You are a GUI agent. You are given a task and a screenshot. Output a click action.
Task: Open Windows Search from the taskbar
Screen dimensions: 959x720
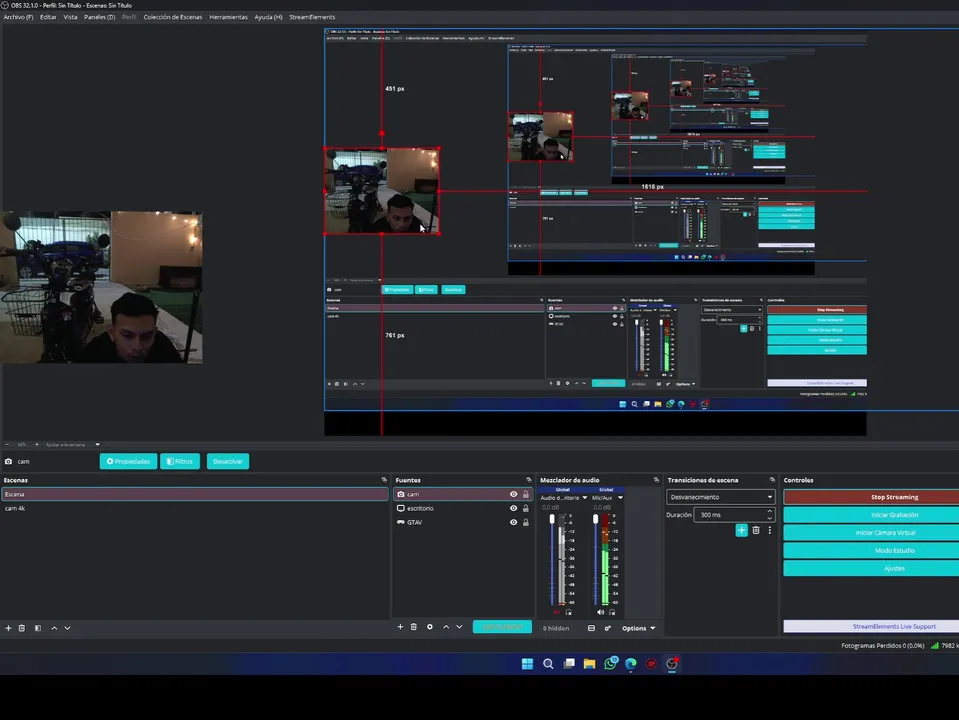click(x=548, y=664)
